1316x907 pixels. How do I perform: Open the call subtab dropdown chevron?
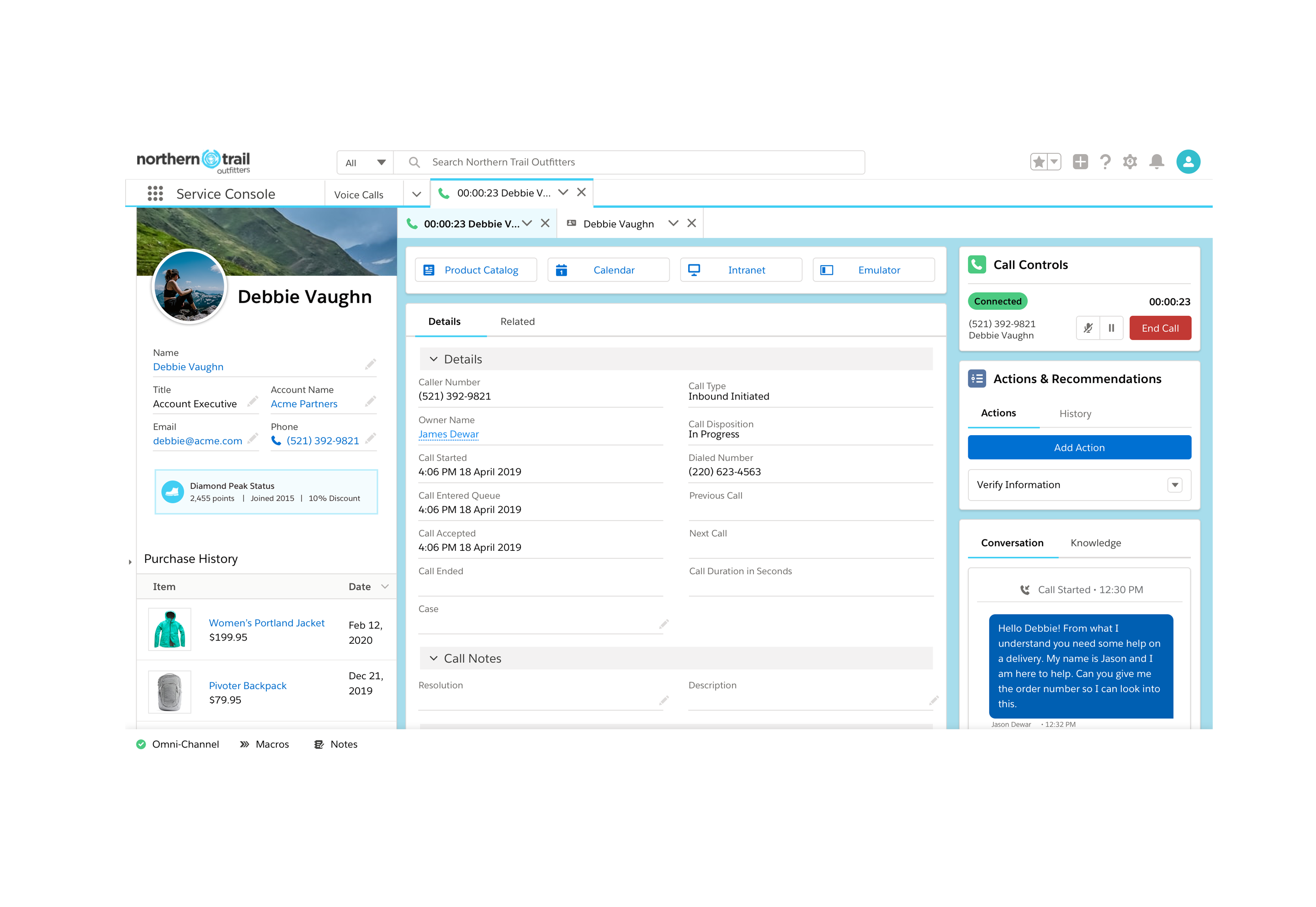point(527,224)
